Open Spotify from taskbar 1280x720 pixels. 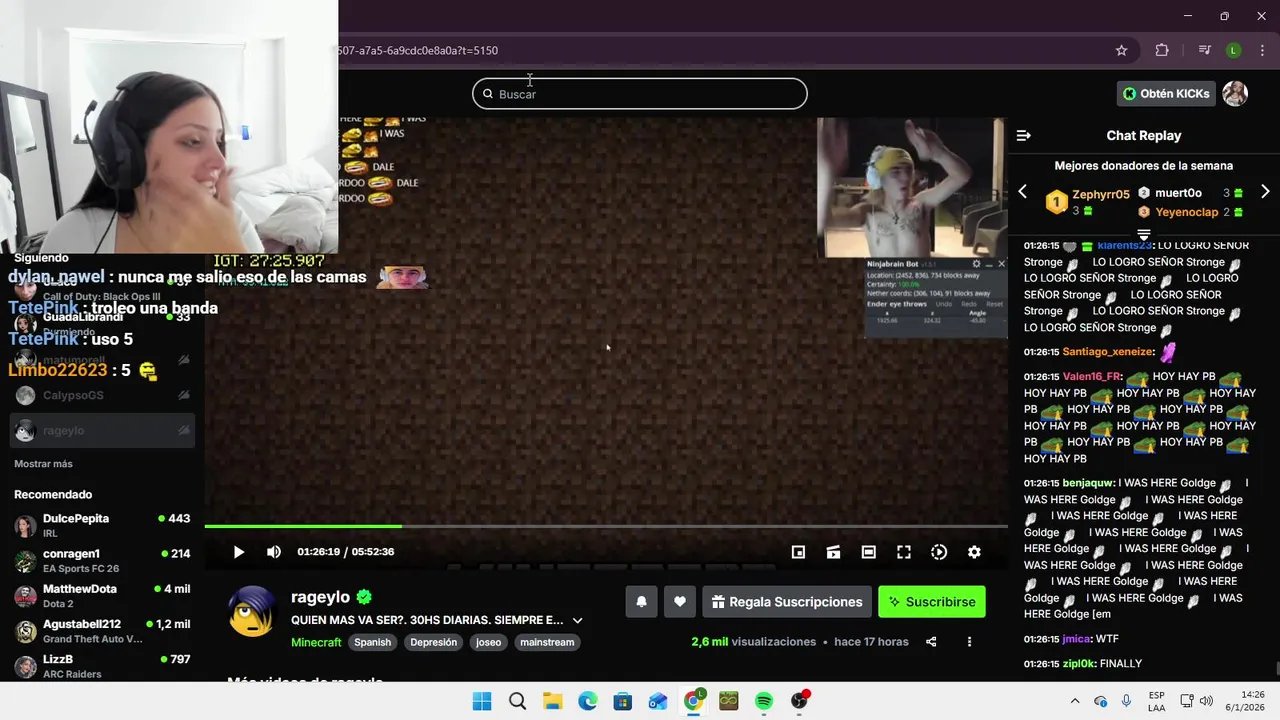764,701
